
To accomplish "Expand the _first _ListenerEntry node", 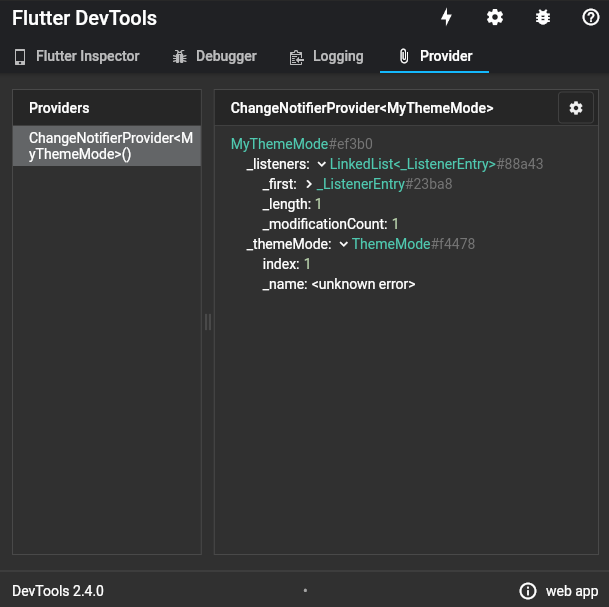I will pos(309,184).
